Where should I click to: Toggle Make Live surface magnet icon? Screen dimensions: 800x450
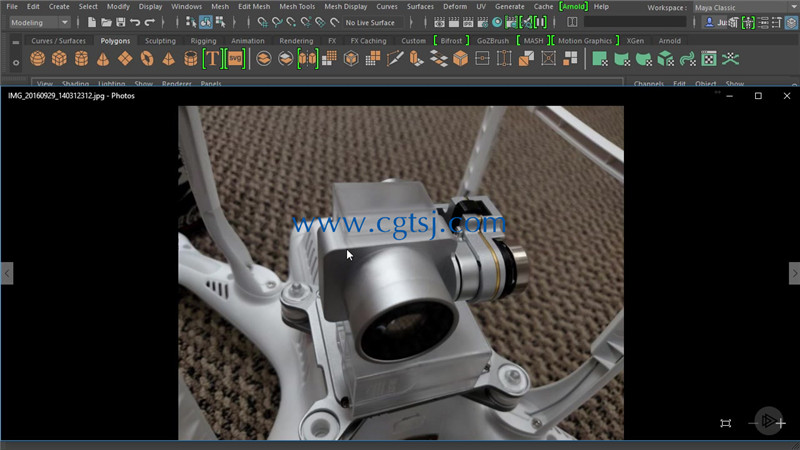[x=335, y=22]
